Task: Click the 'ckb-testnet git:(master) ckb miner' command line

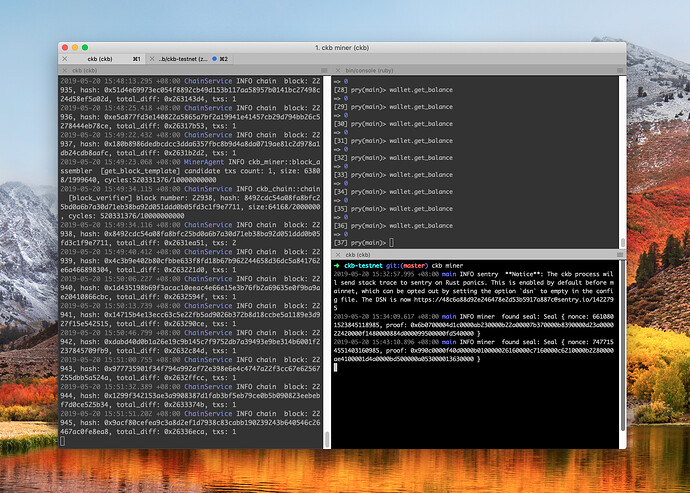Action: [x=399, y=266]
